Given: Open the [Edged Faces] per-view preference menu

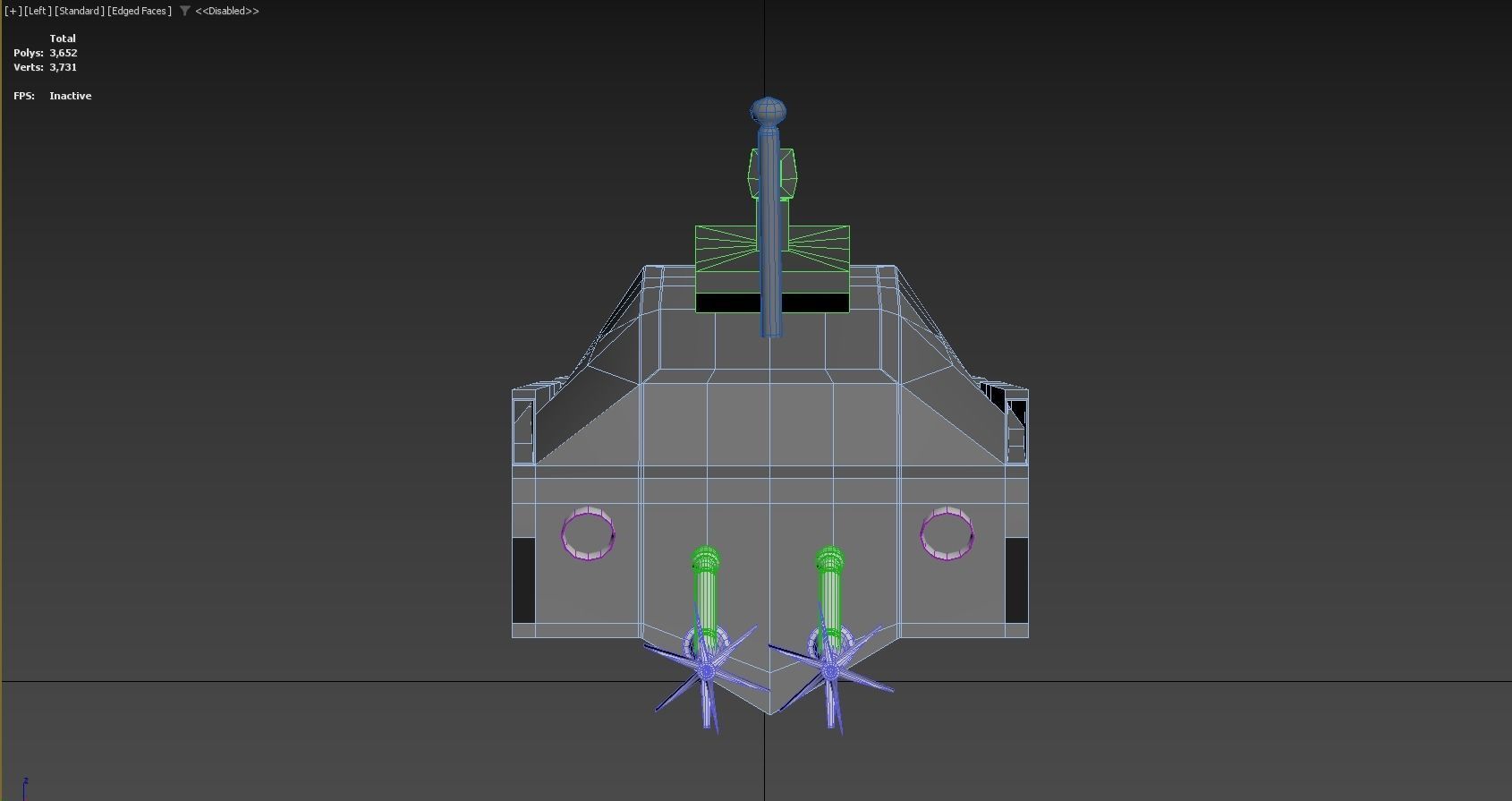Looking at the screenshot, I should [x=139, y=11].
